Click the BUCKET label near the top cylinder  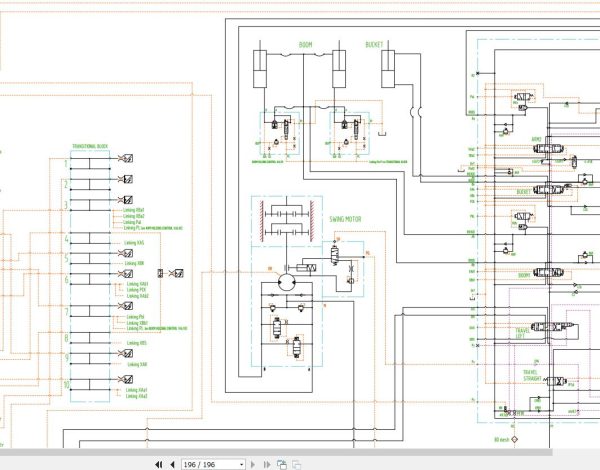[x=374, y=45]
